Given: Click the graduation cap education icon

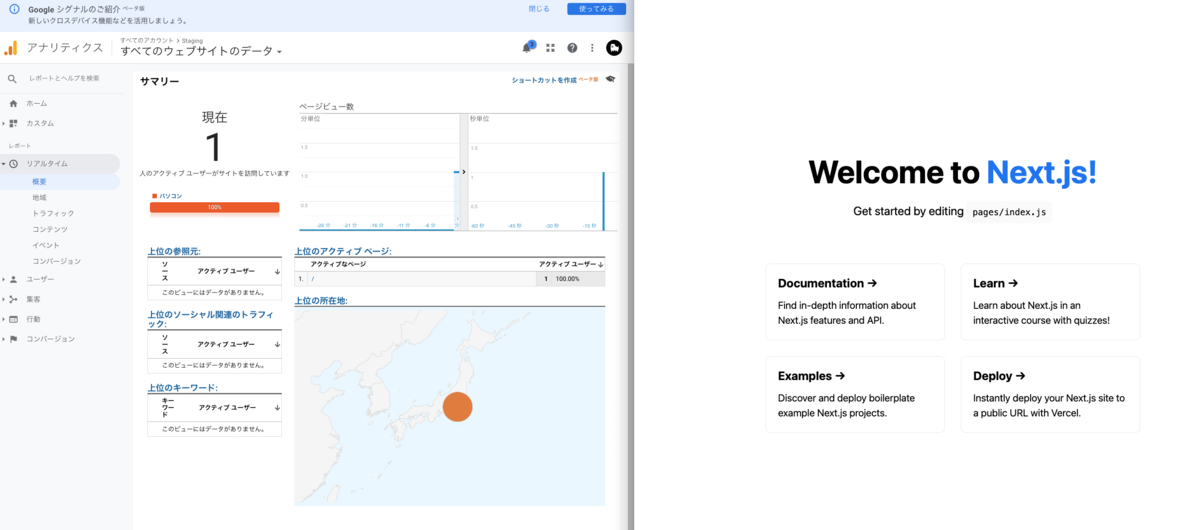Looking at the screenshot, I should [x=610, y=79].
